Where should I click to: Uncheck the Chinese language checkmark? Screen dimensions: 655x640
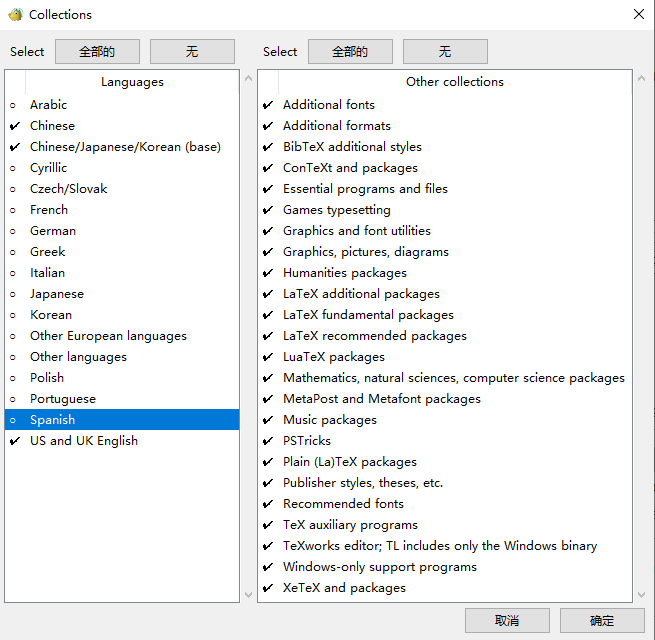(15, 126)
